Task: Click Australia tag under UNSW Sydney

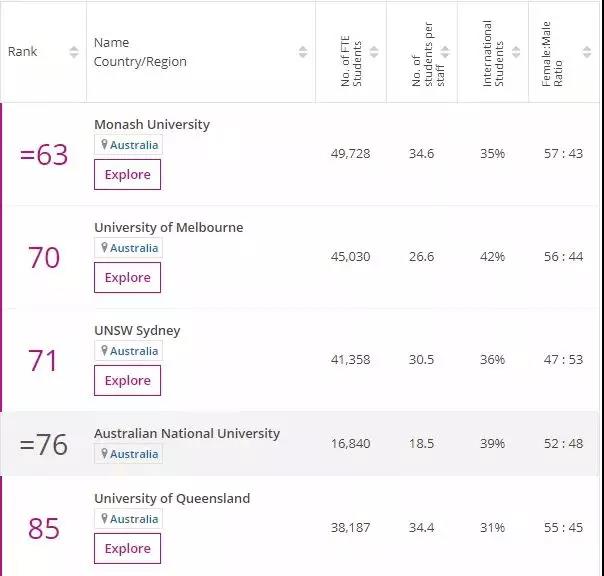Action: point(134,351)
